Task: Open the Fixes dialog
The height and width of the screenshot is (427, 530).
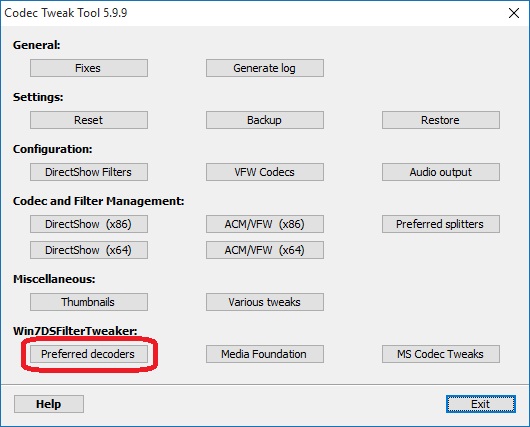Action: (89, 68)
